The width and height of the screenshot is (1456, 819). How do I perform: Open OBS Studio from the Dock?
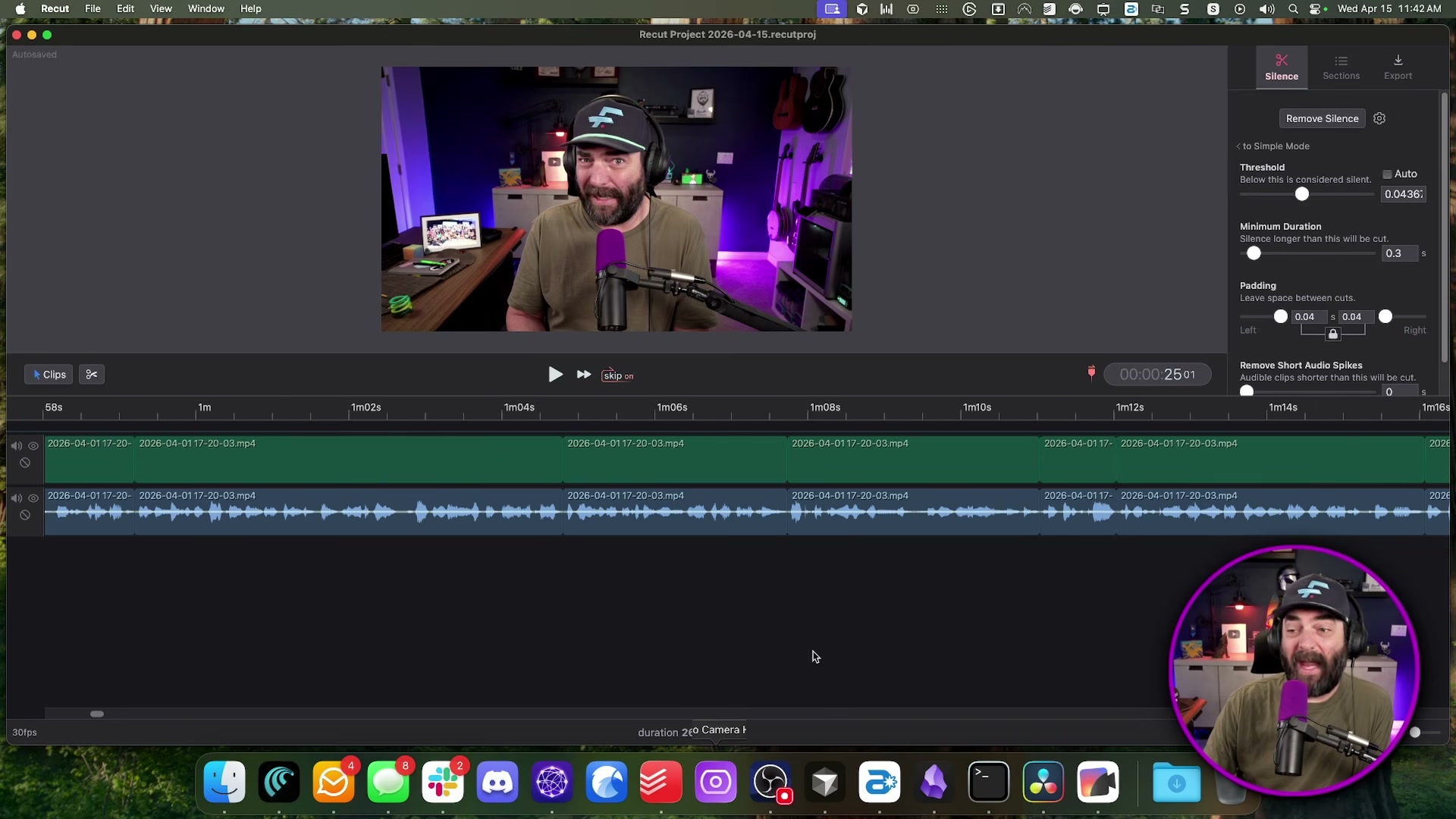(x=770, y=782)
